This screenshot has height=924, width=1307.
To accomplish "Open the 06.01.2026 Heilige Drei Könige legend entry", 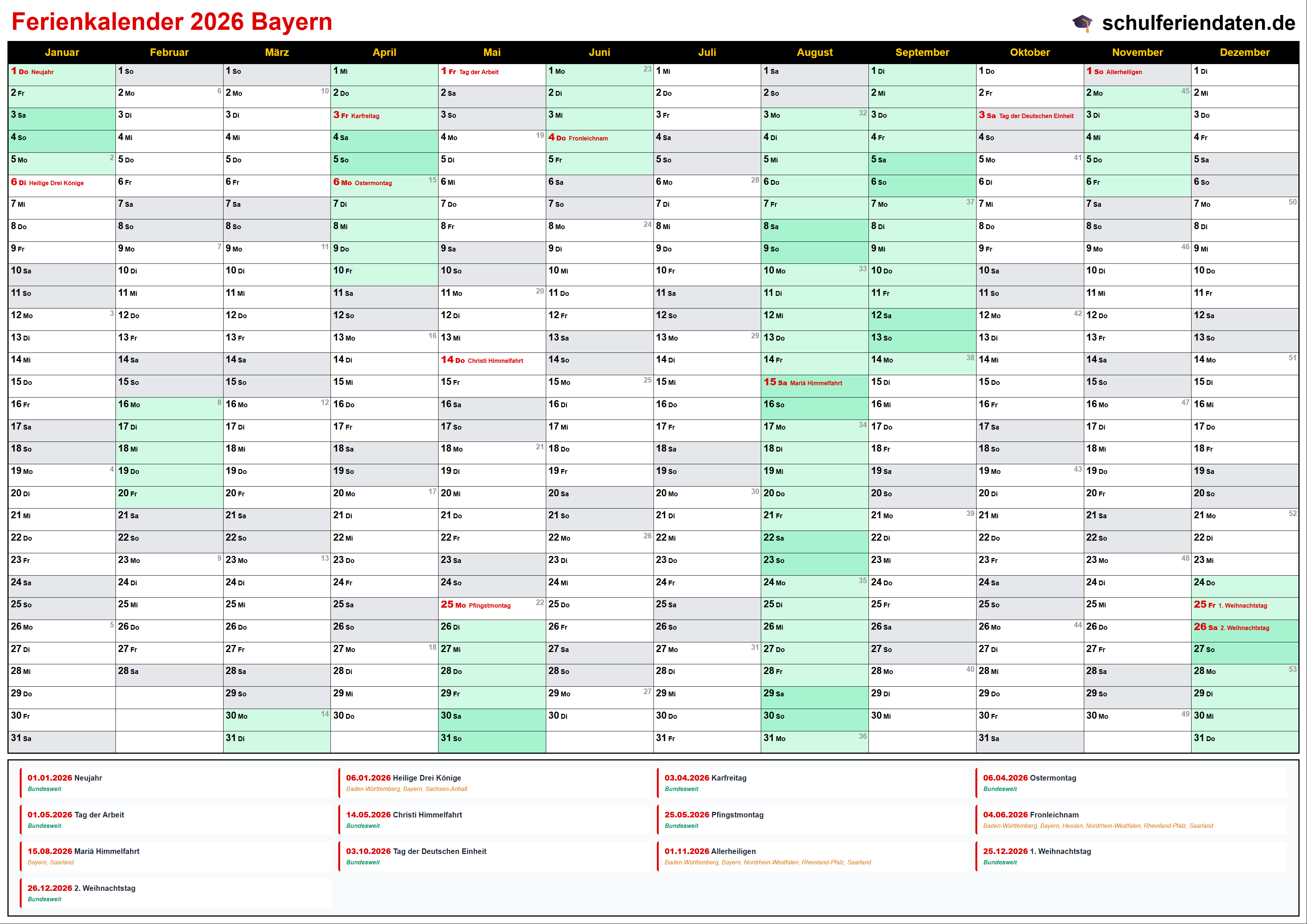I will click(403, 778).
